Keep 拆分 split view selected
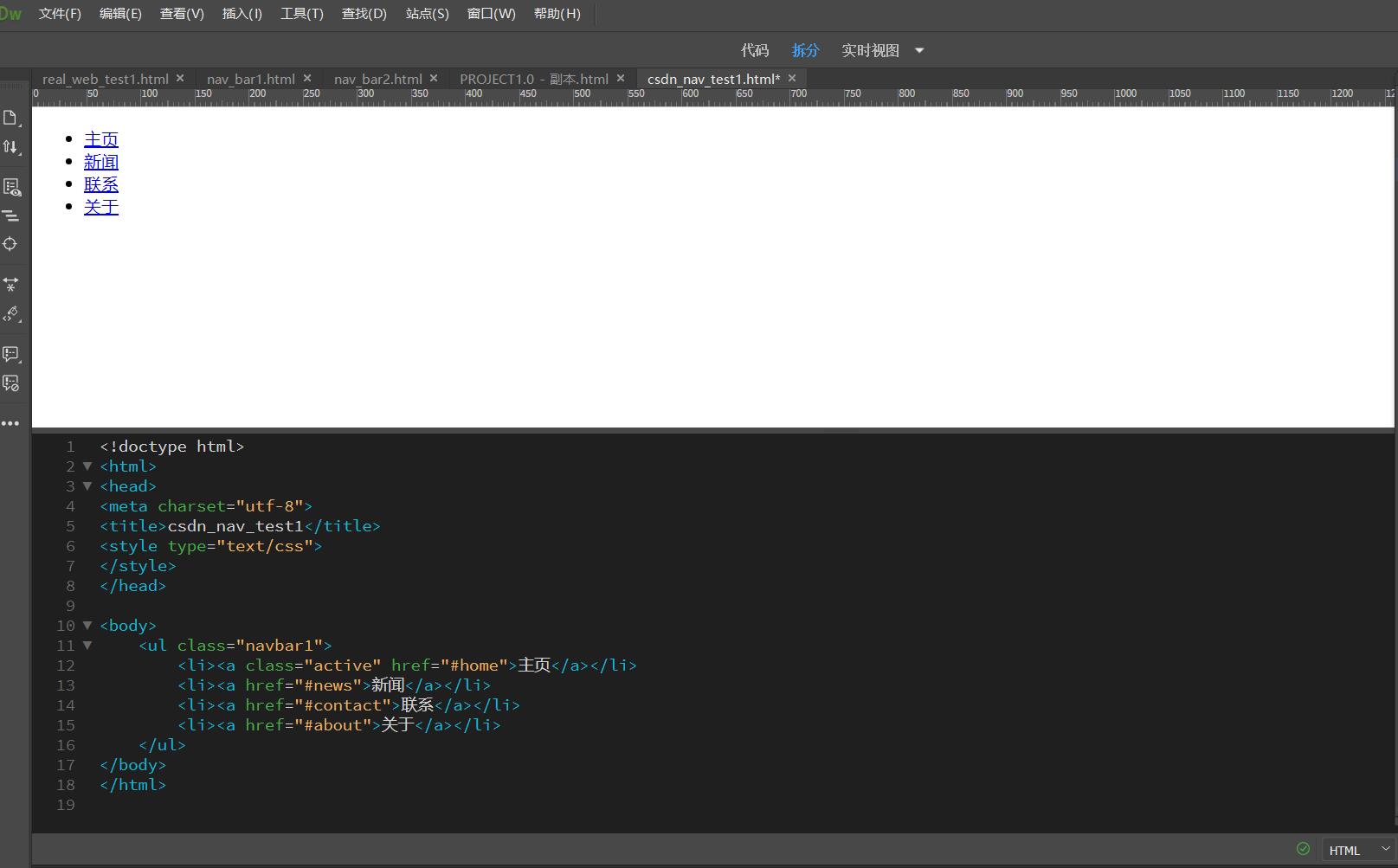This screenshot has height=868, width=1398. (x=805, y=50)
